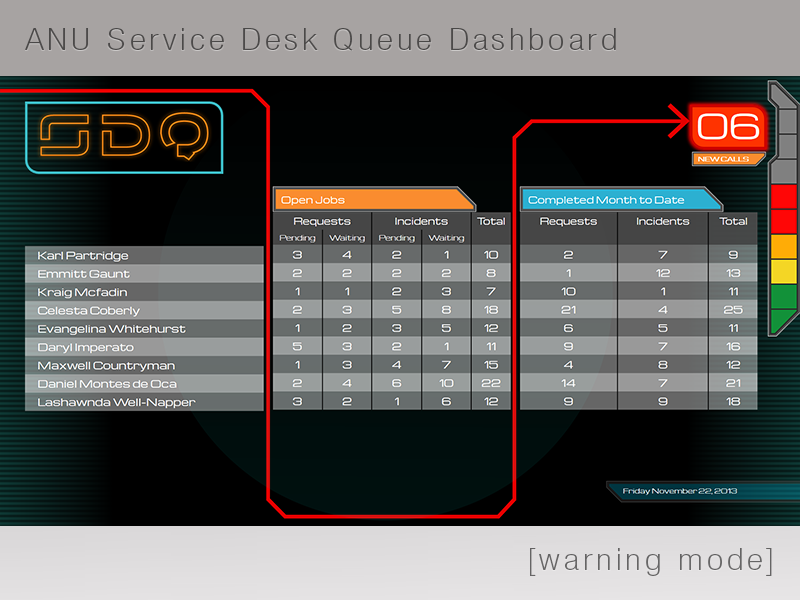Click Daniel Montes de Oca's open total 22
This screenshot has width=800, height=600.
click(491, 384)
